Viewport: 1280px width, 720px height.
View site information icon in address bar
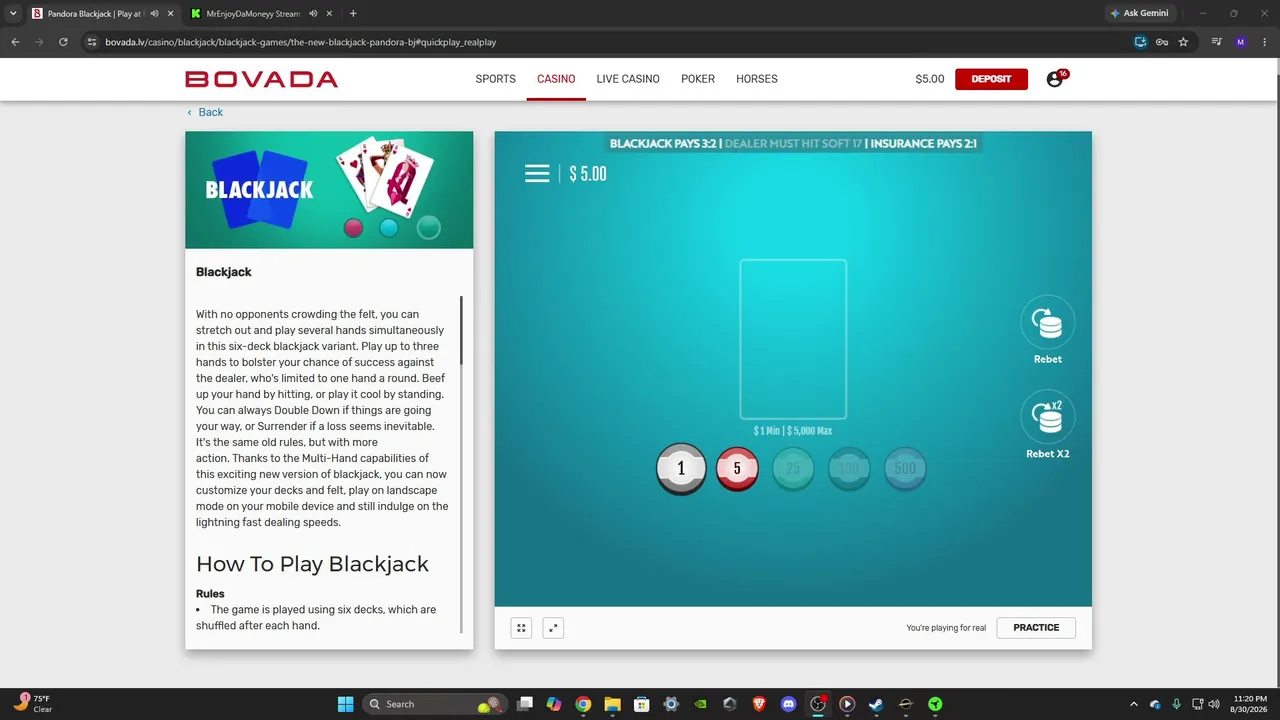(91, 42)
